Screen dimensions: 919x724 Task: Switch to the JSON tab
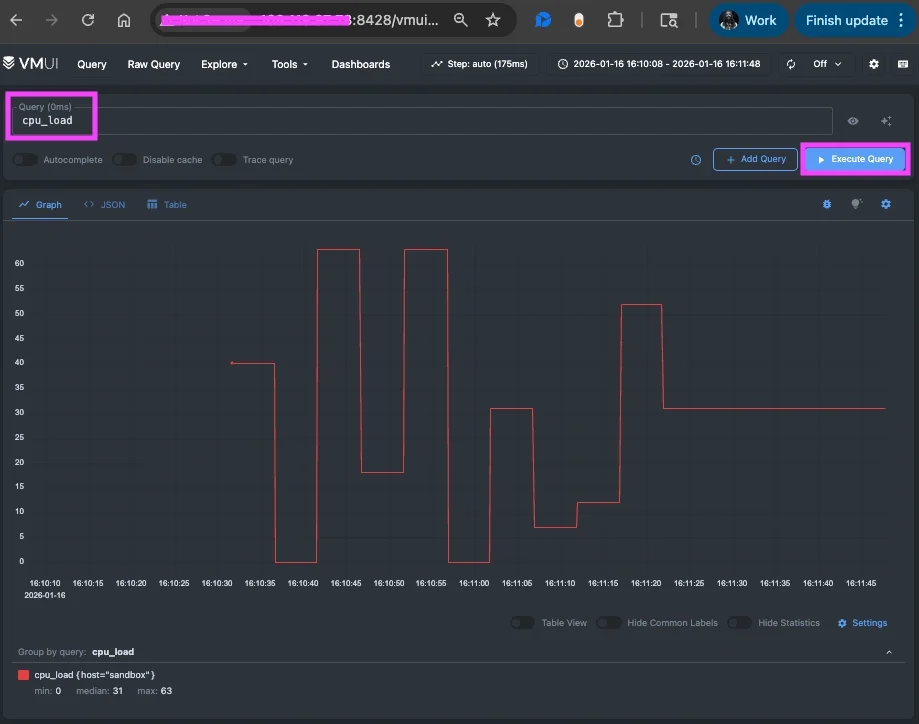104,204
